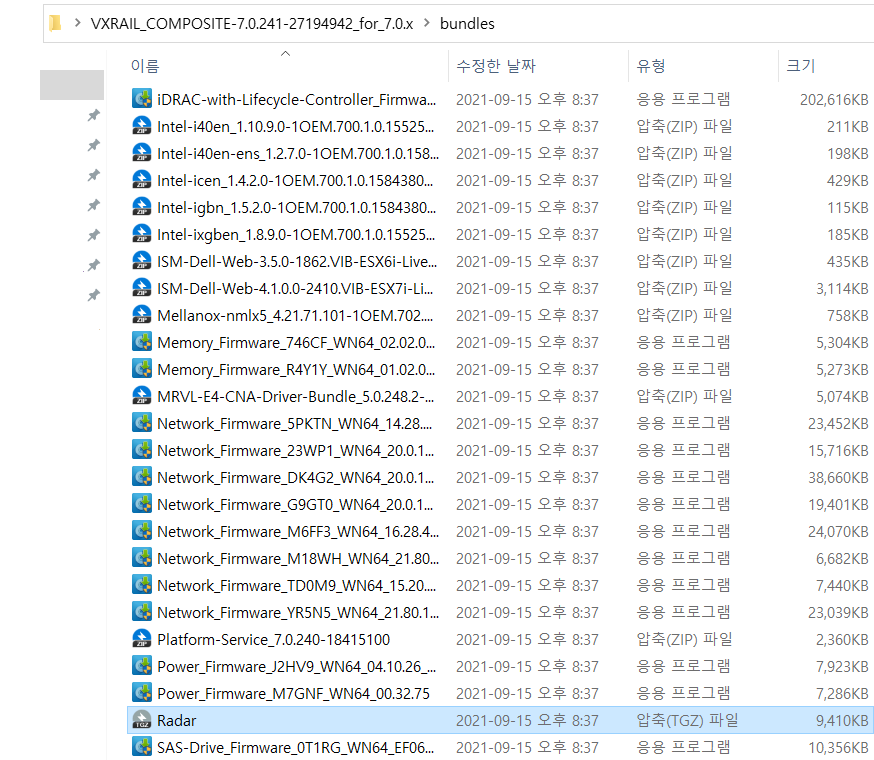Click the 202,616KB size value
The image size is (874, 760).
coord(834,99)
